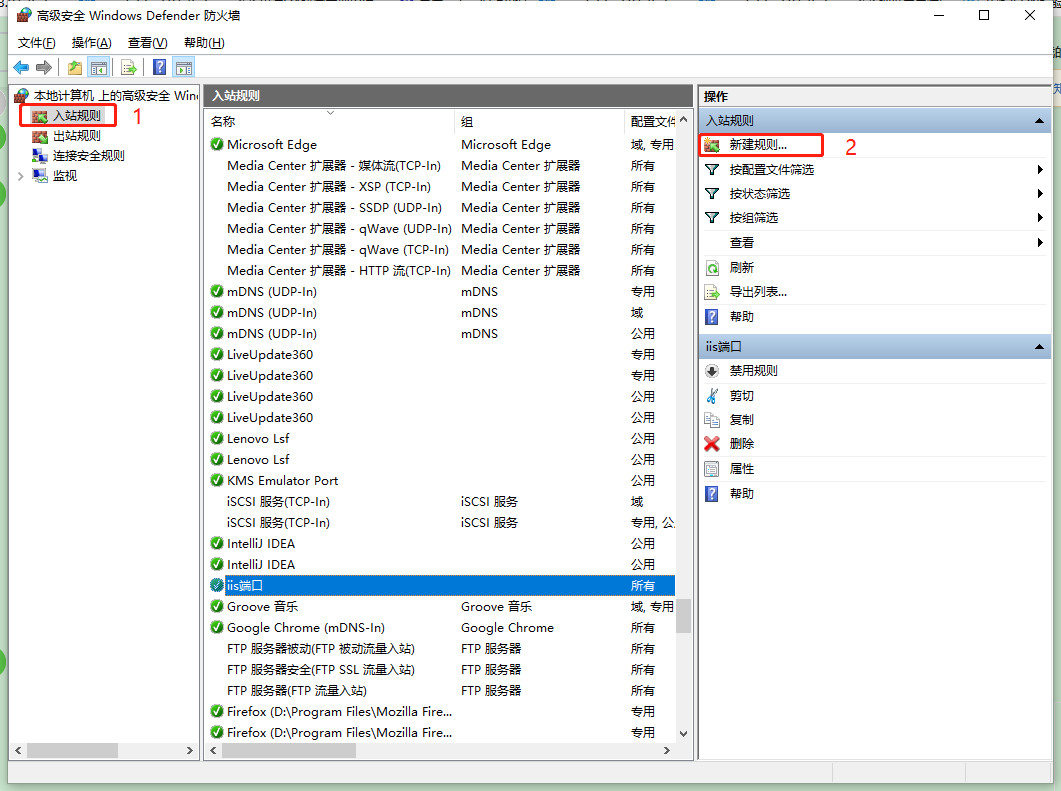
Task: Select FTP 服务器安全(FTP SSL 流量入站) rule
Action: pos(441,670)
